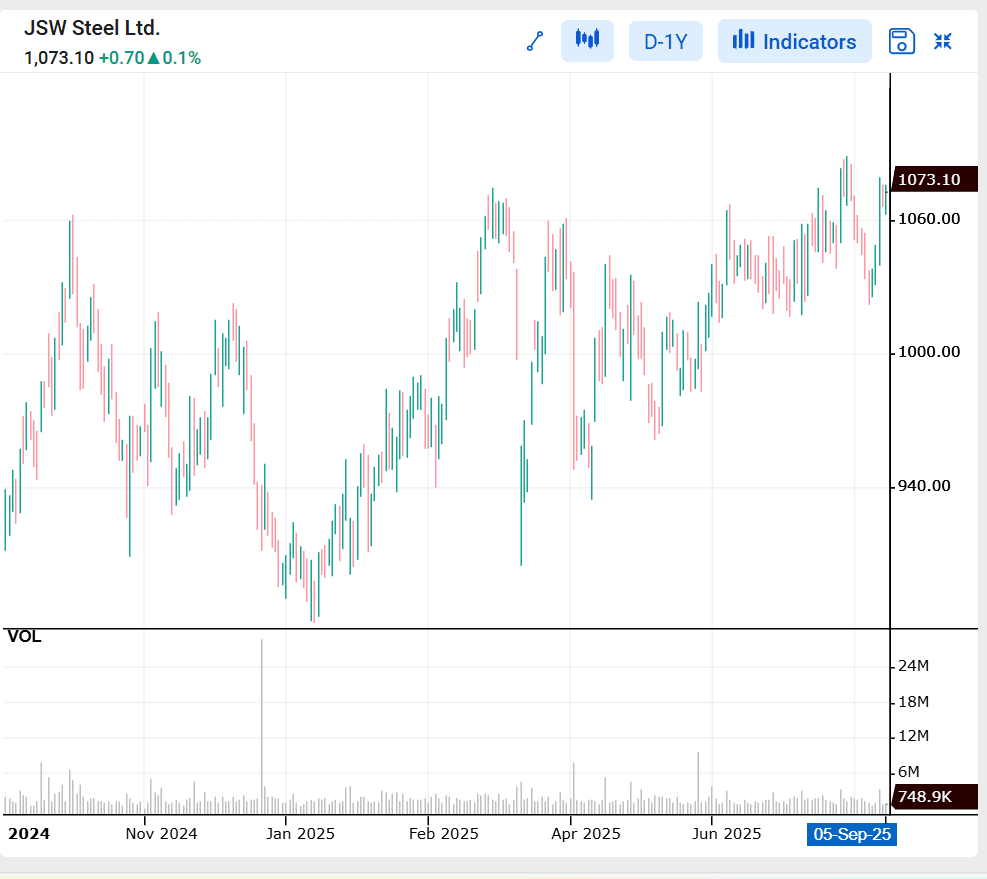
Task: Click the 1000.00 price axis label
Action: click(928, 352)
